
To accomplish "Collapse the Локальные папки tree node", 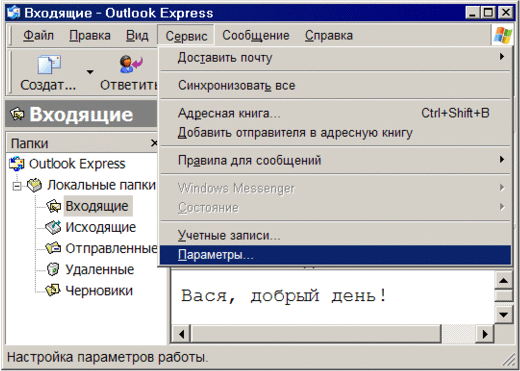I will coord(17,186).
